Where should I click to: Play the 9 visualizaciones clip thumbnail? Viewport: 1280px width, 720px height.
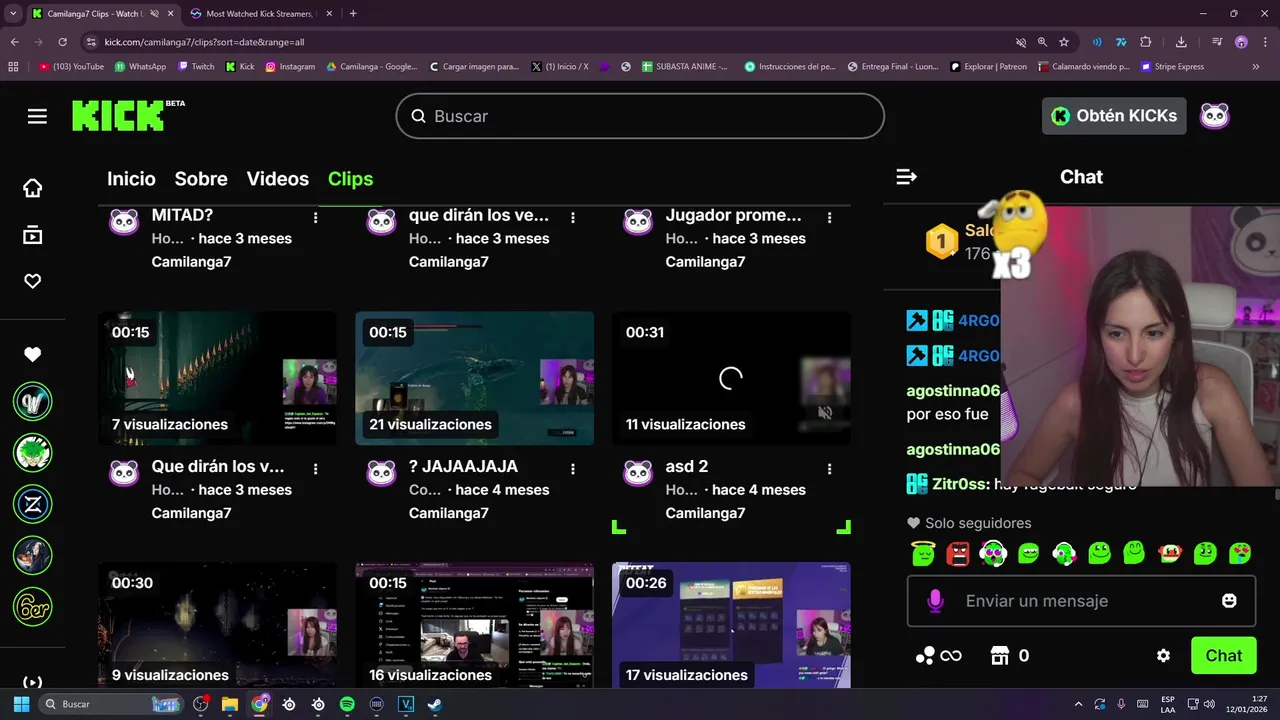(x=217, y=625)
